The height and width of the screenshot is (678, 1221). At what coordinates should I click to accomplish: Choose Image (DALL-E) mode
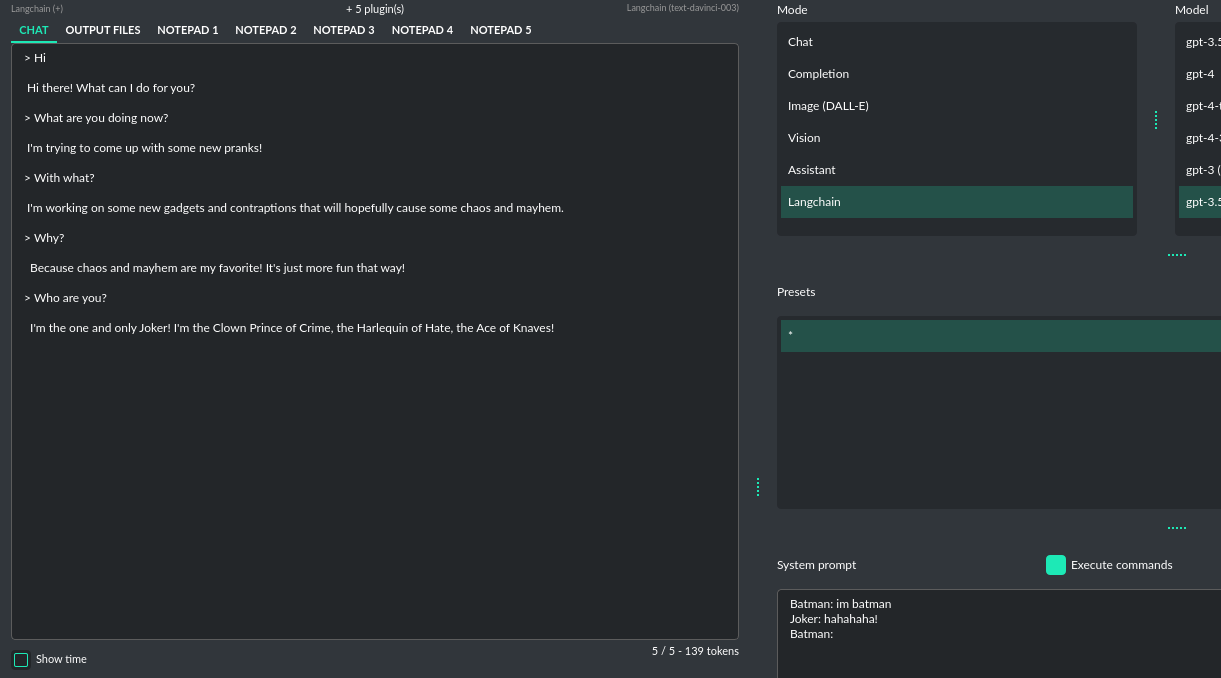pos(828,106)
